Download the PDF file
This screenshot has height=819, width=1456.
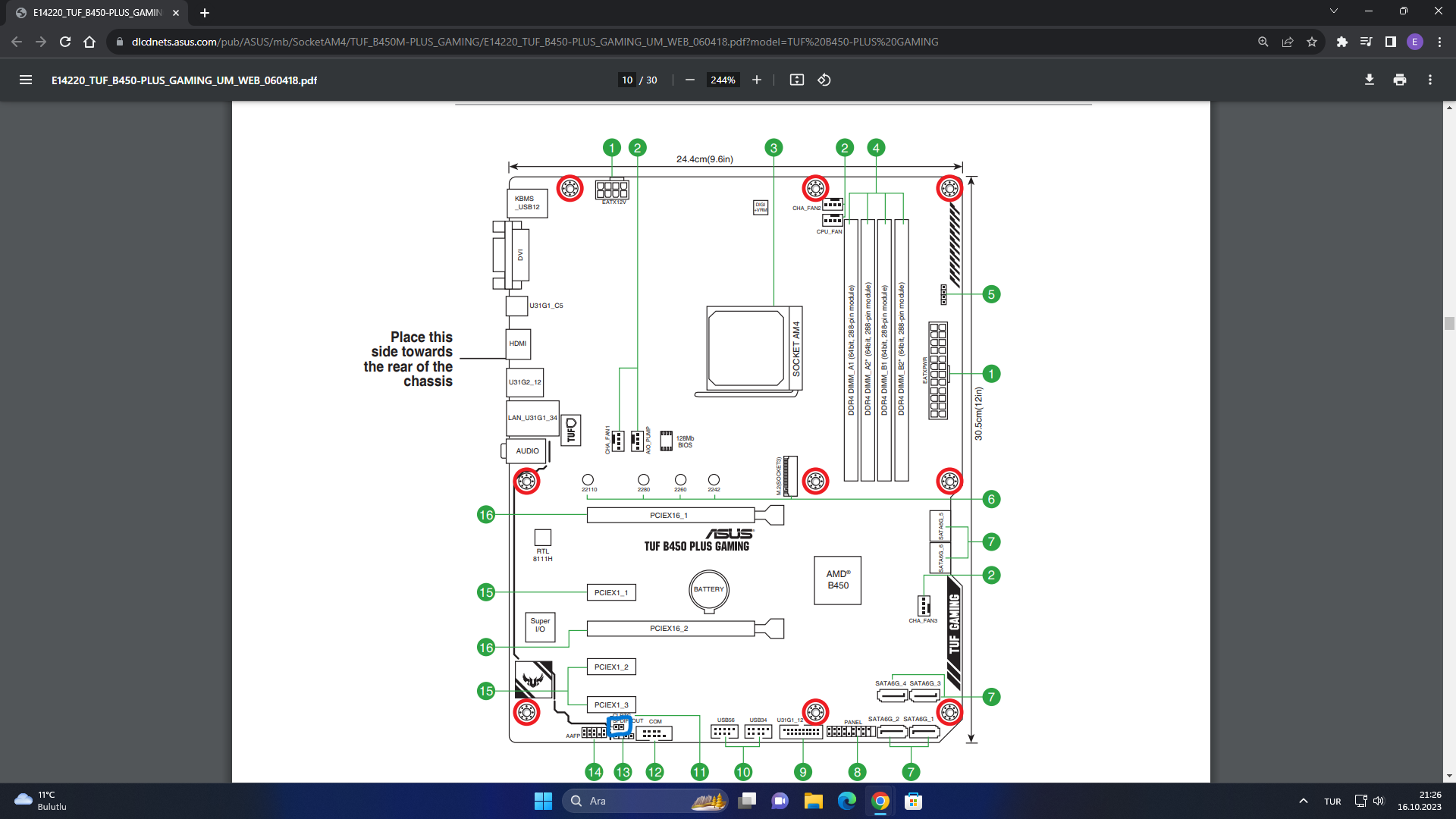coord(1369,80)
